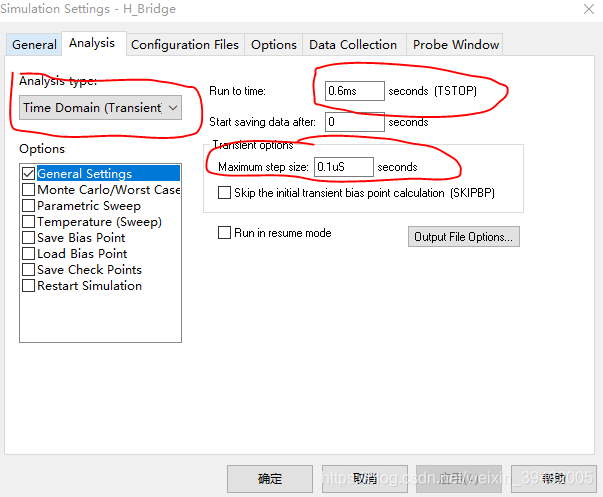
Task: Select the General Settings list row label
Action: coord(85,173)
